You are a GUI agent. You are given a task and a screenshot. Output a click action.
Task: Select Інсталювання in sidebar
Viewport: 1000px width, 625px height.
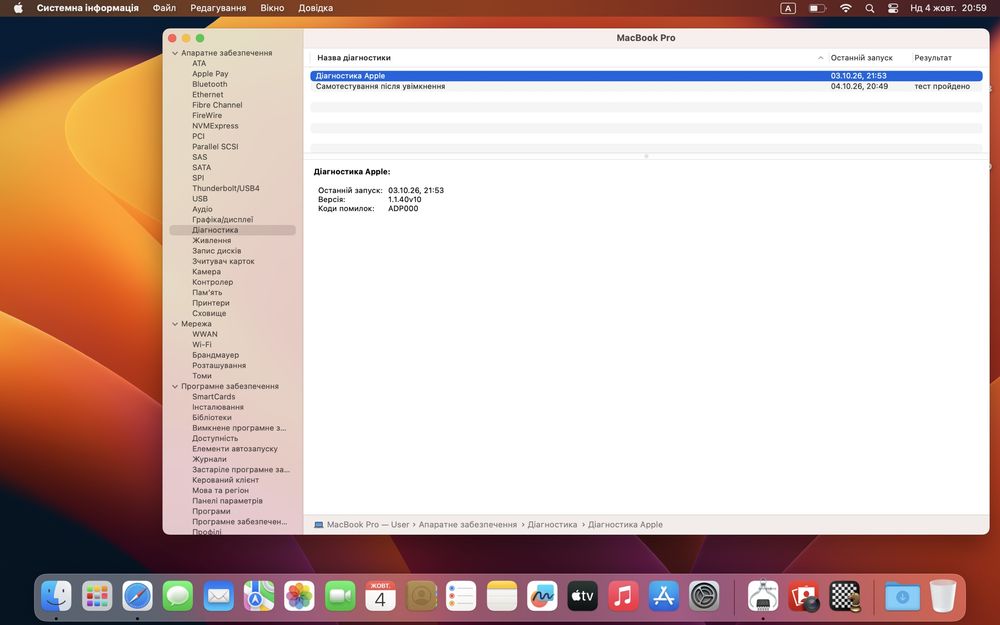tap(217, 407)
